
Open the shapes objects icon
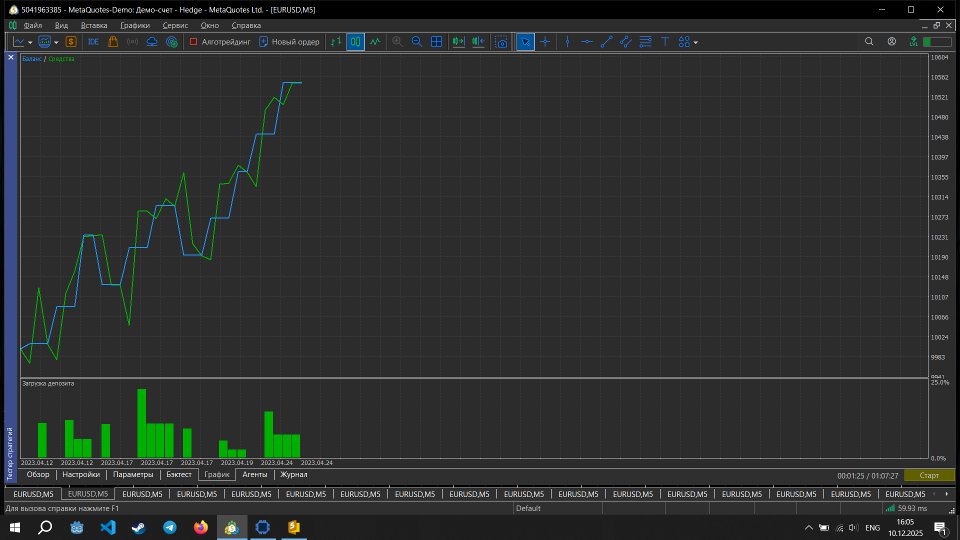pos(684,42)
